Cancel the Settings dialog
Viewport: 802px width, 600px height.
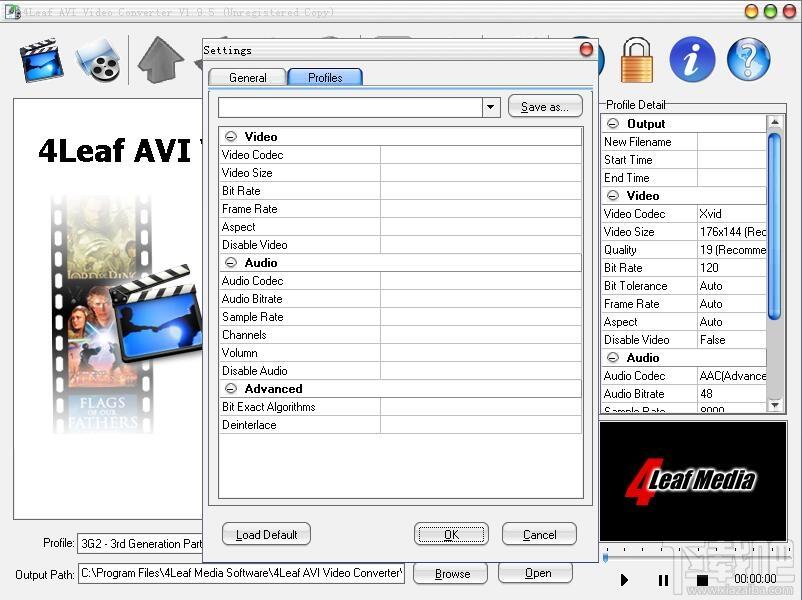point(540,535)
